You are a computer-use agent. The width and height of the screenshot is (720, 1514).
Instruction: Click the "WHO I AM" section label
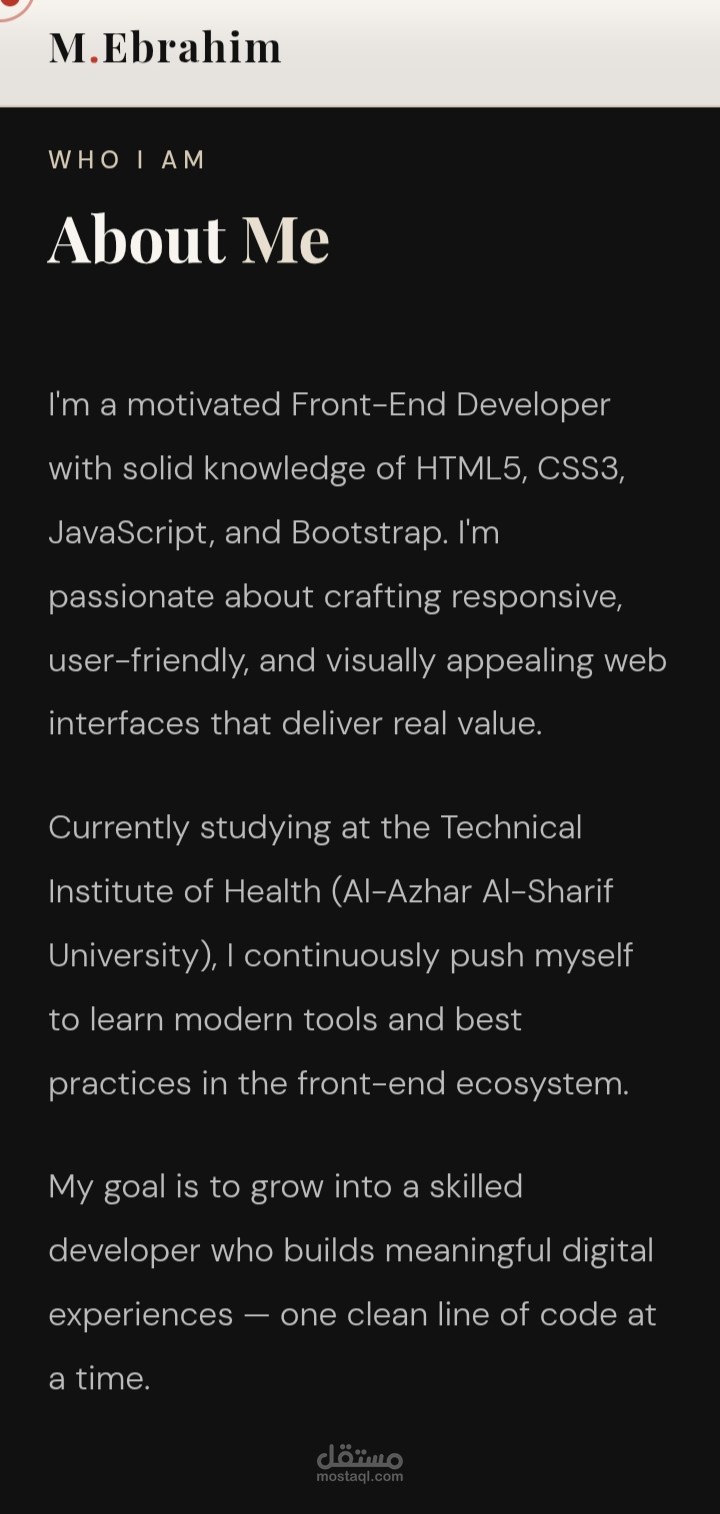coord(127,160)
